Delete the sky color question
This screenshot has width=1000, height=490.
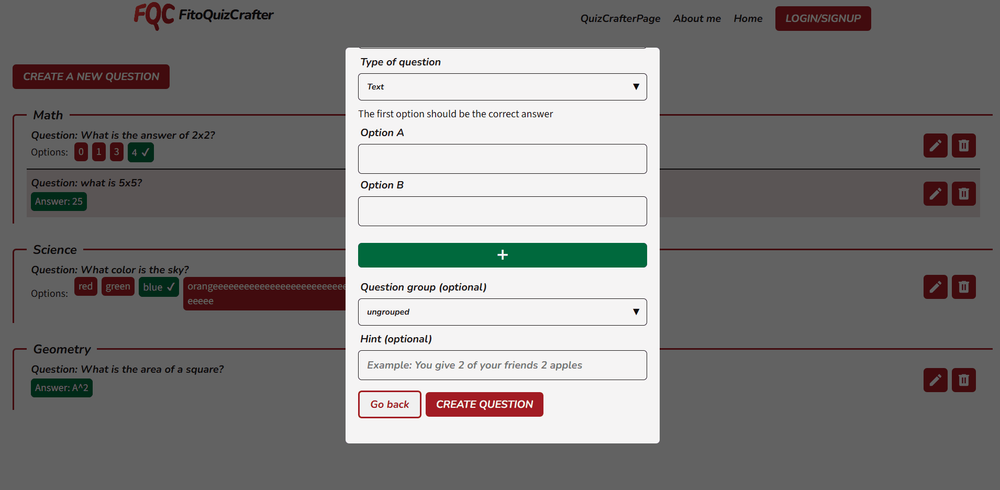point(964,287)
